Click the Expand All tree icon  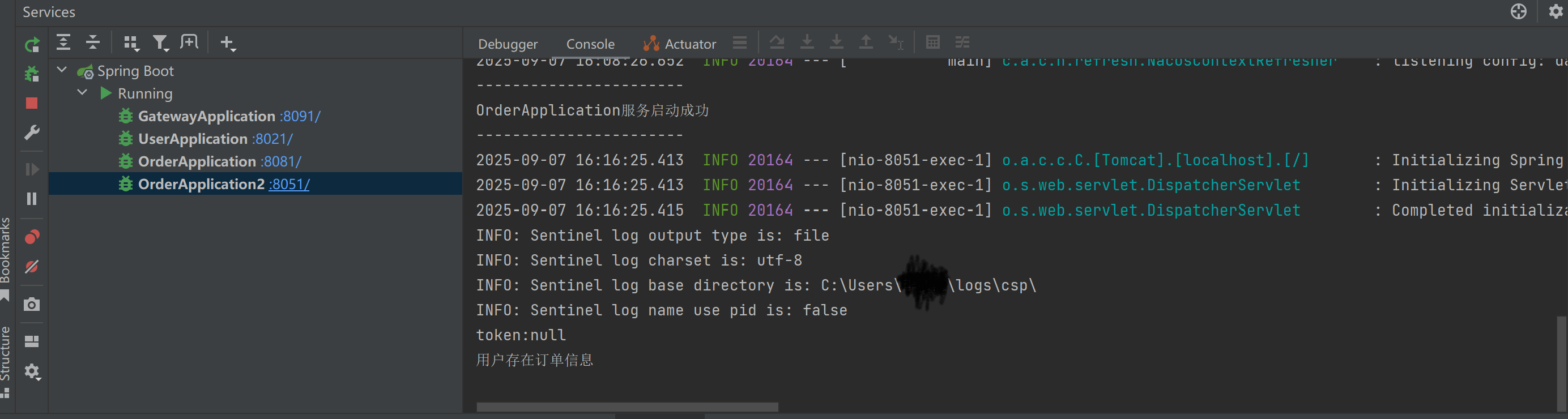tap(63, 42)
